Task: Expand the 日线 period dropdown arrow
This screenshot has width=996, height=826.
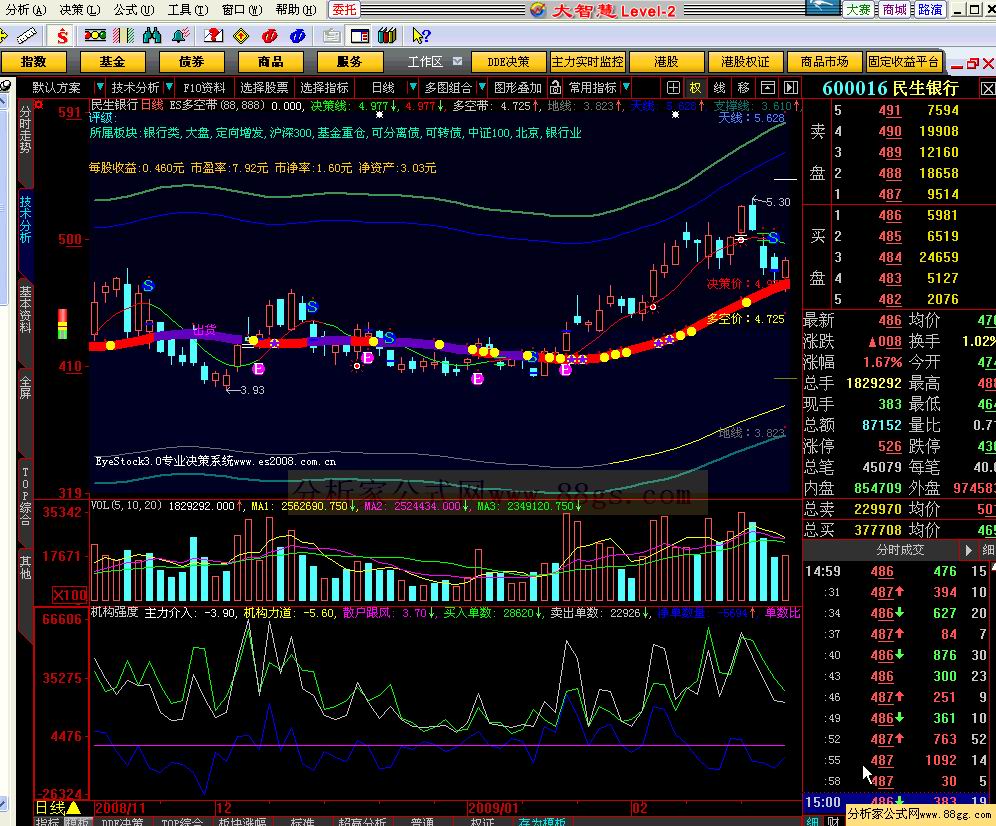Action: tap(413, 87)
